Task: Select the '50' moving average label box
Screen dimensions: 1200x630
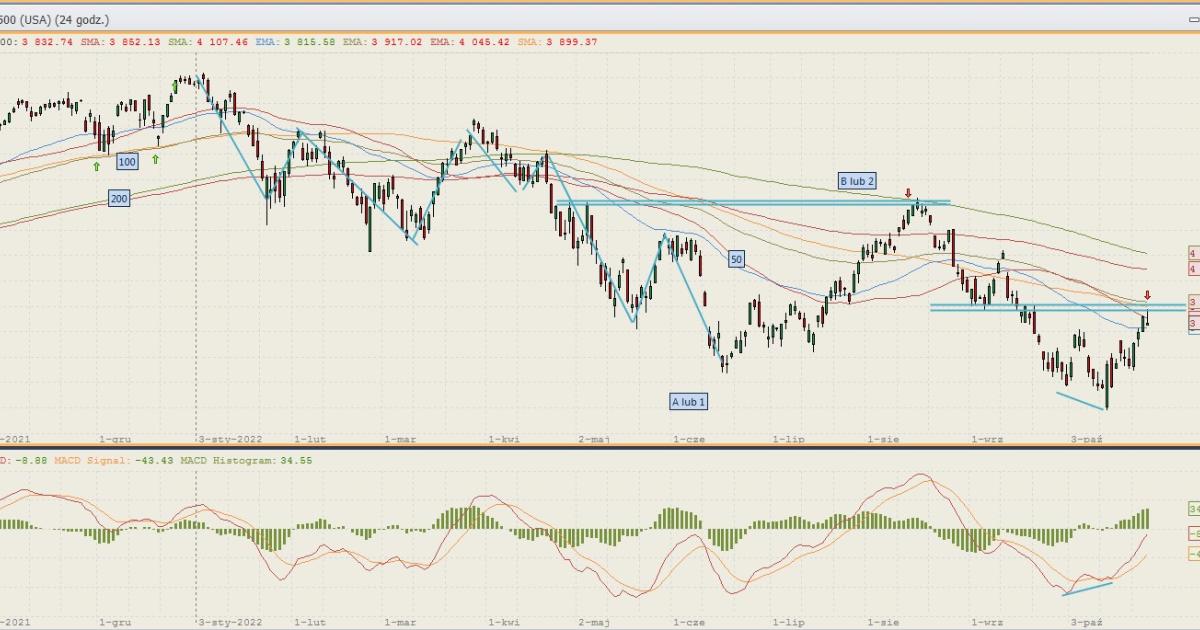Action: click(737, 258)
